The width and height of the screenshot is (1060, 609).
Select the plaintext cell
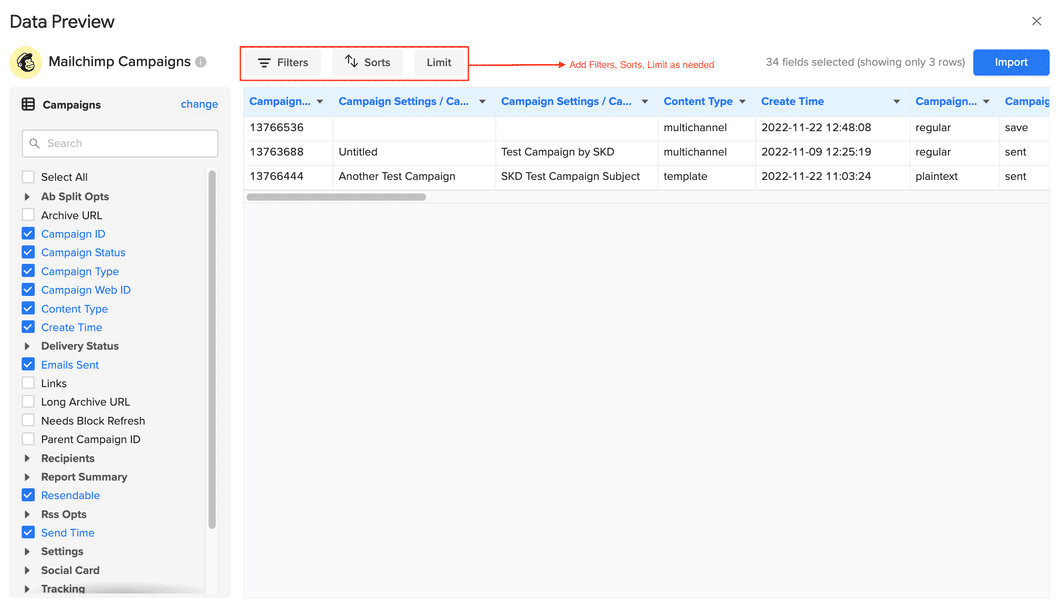point(954,176)
